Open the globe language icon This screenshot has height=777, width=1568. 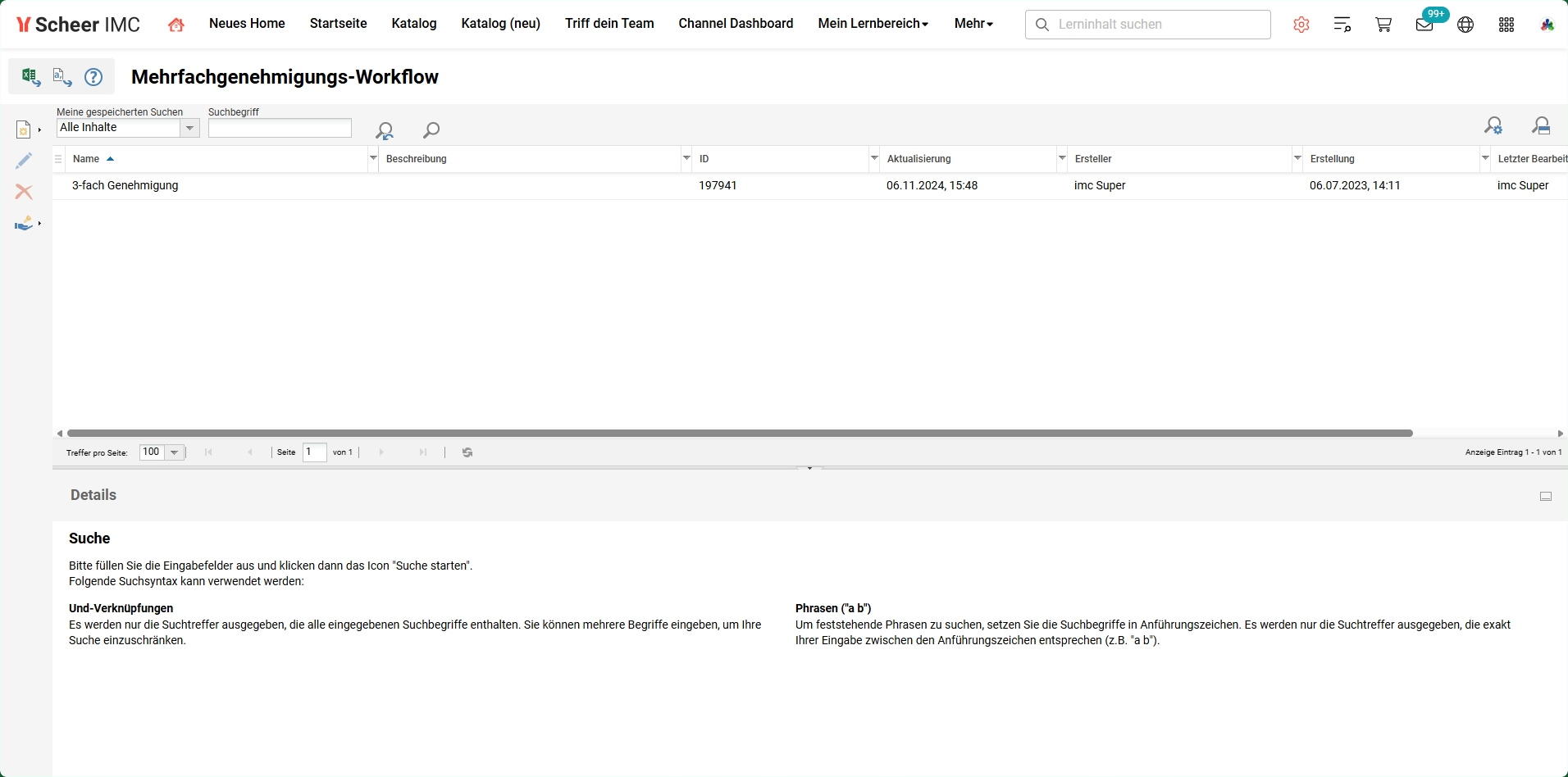click(x=1465, y=25)
